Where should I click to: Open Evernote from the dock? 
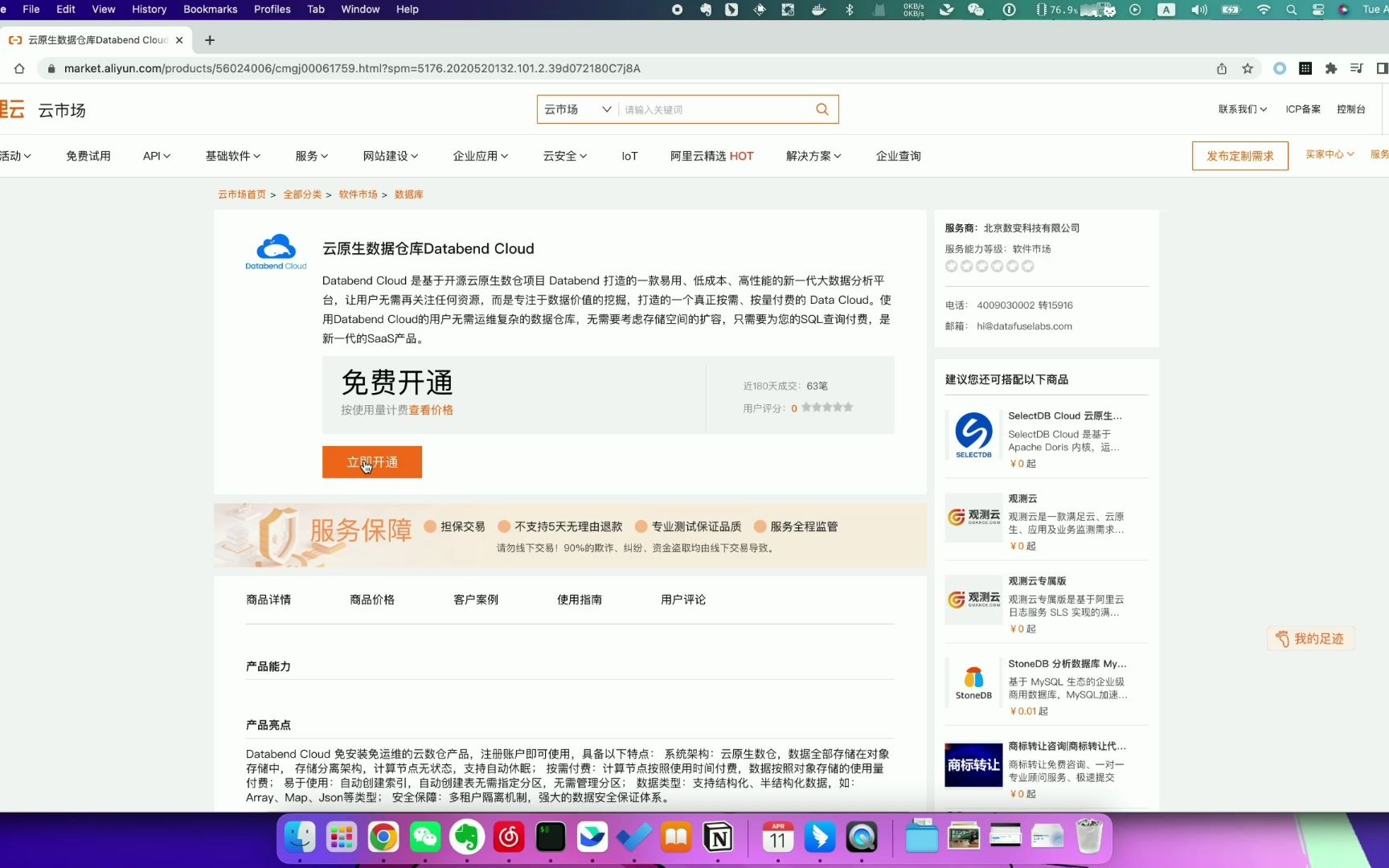tap(467, 837)
